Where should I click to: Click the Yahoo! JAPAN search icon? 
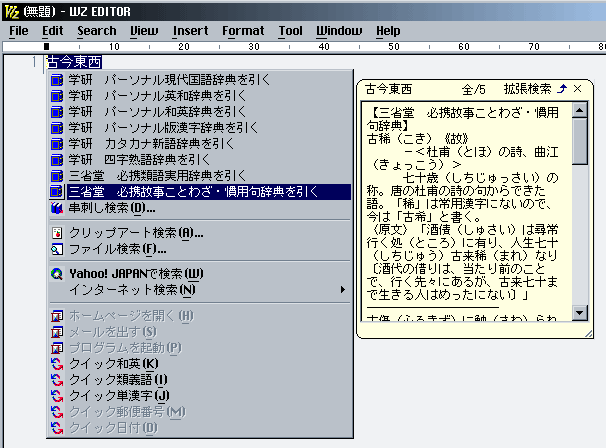tap(57, 274)
